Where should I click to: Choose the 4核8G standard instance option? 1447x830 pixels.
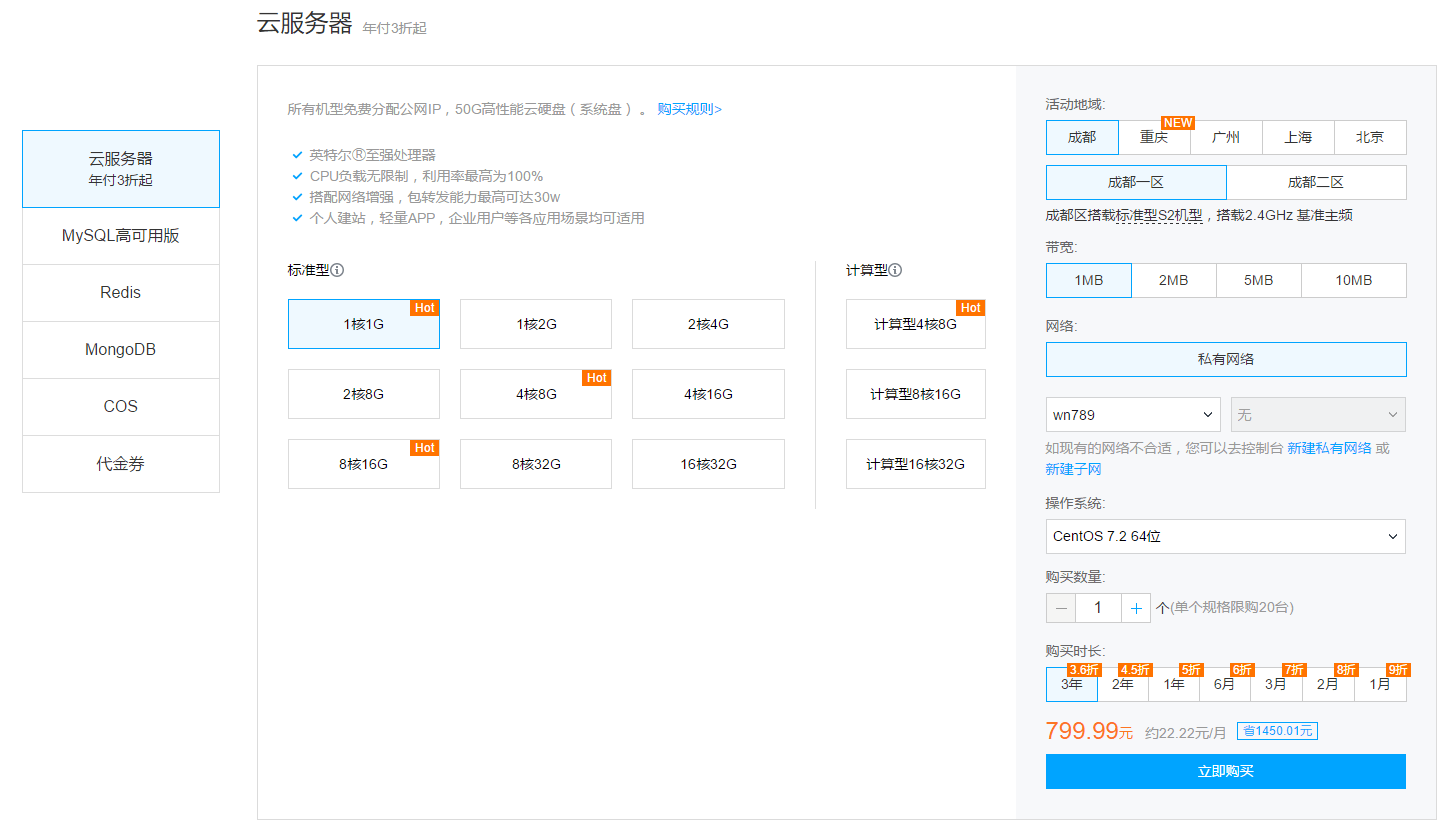pos(536,394)
